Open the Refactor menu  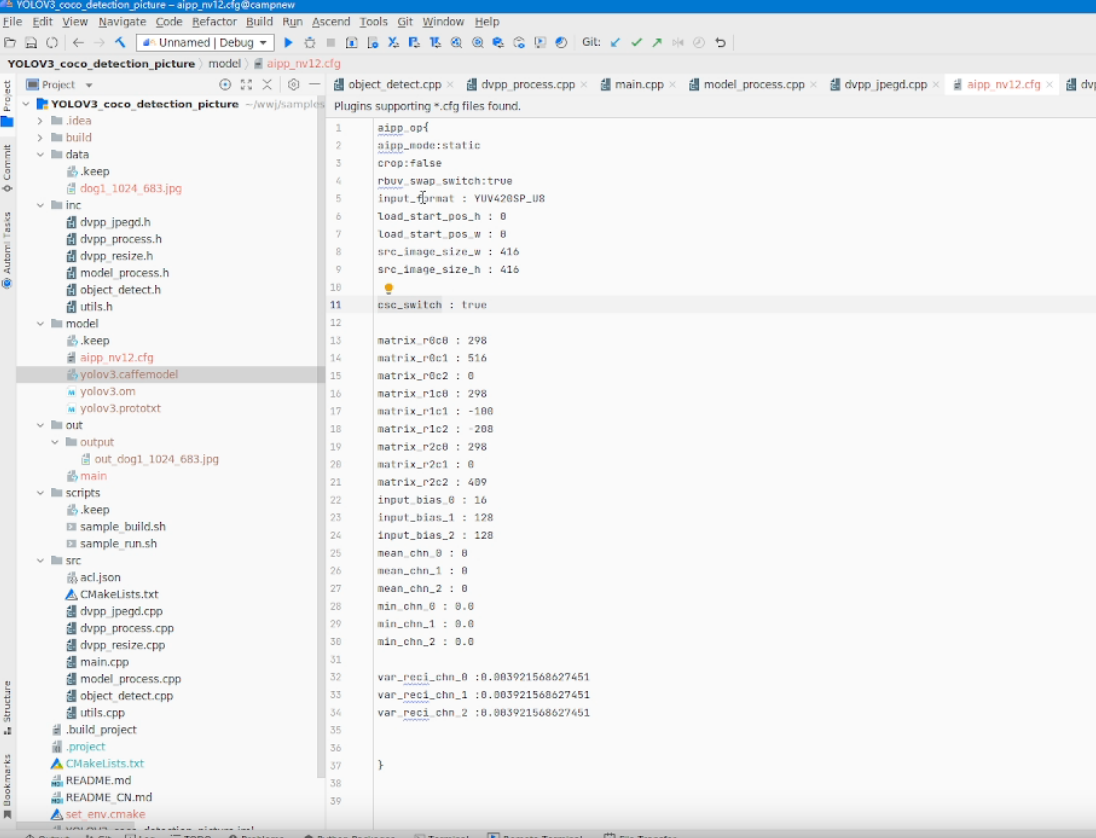[x=214, y=22]
